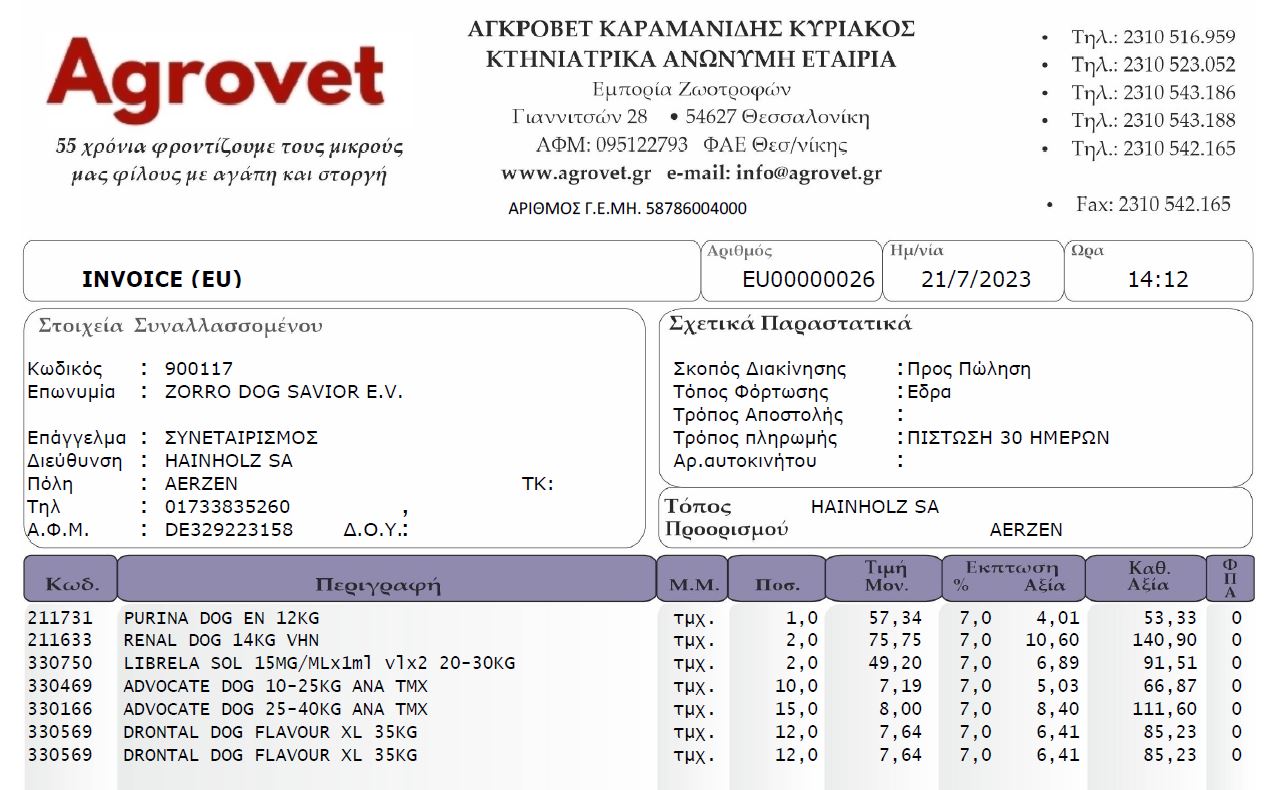1278x790 pixels.
Task: Click PURINA DOG EN 12KG description
Action: click(x=221, y=618)
